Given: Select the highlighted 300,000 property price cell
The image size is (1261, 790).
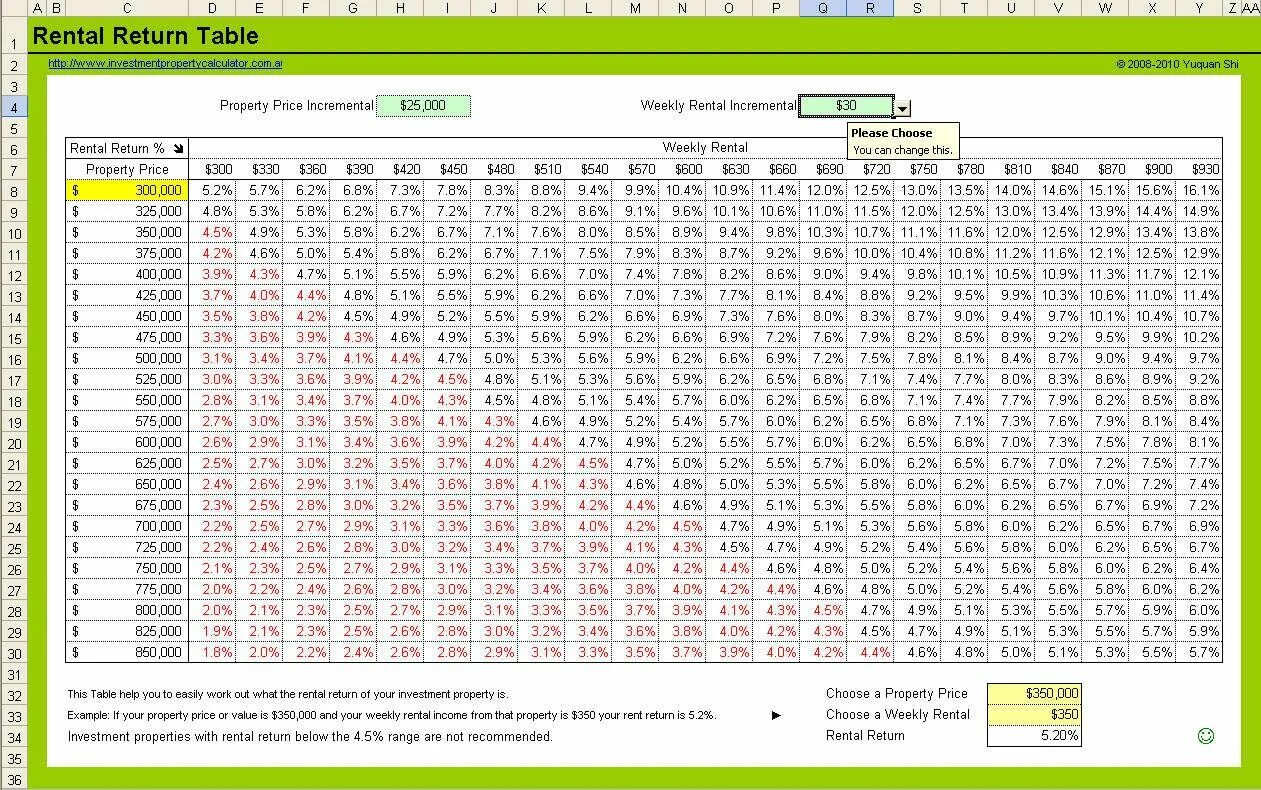Looking at the screenshot, I should click(x=127, y=190).
